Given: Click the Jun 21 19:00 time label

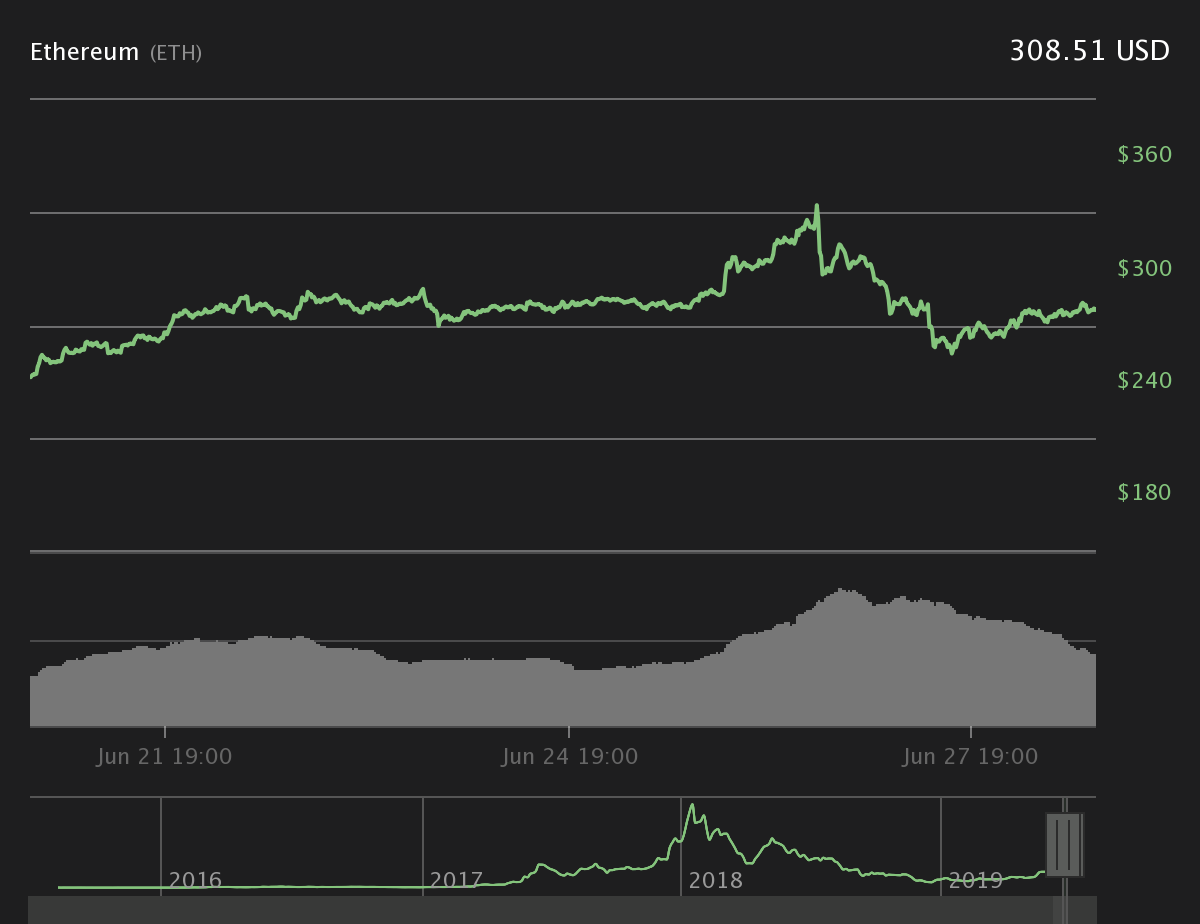Looking at the screenshot, I should click(164, 757).
